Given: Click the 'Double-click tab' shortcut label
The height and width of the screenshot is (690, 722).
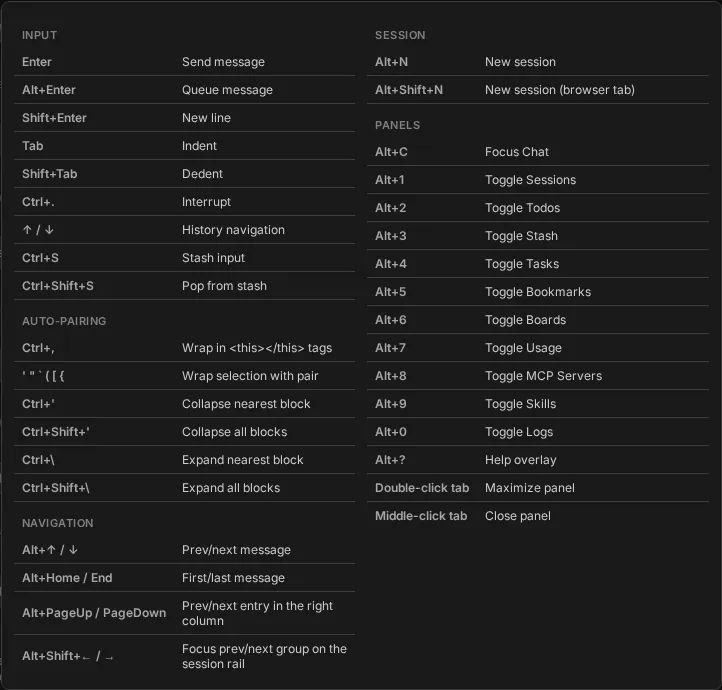Looking at the screenshot, I should (422, 488).
